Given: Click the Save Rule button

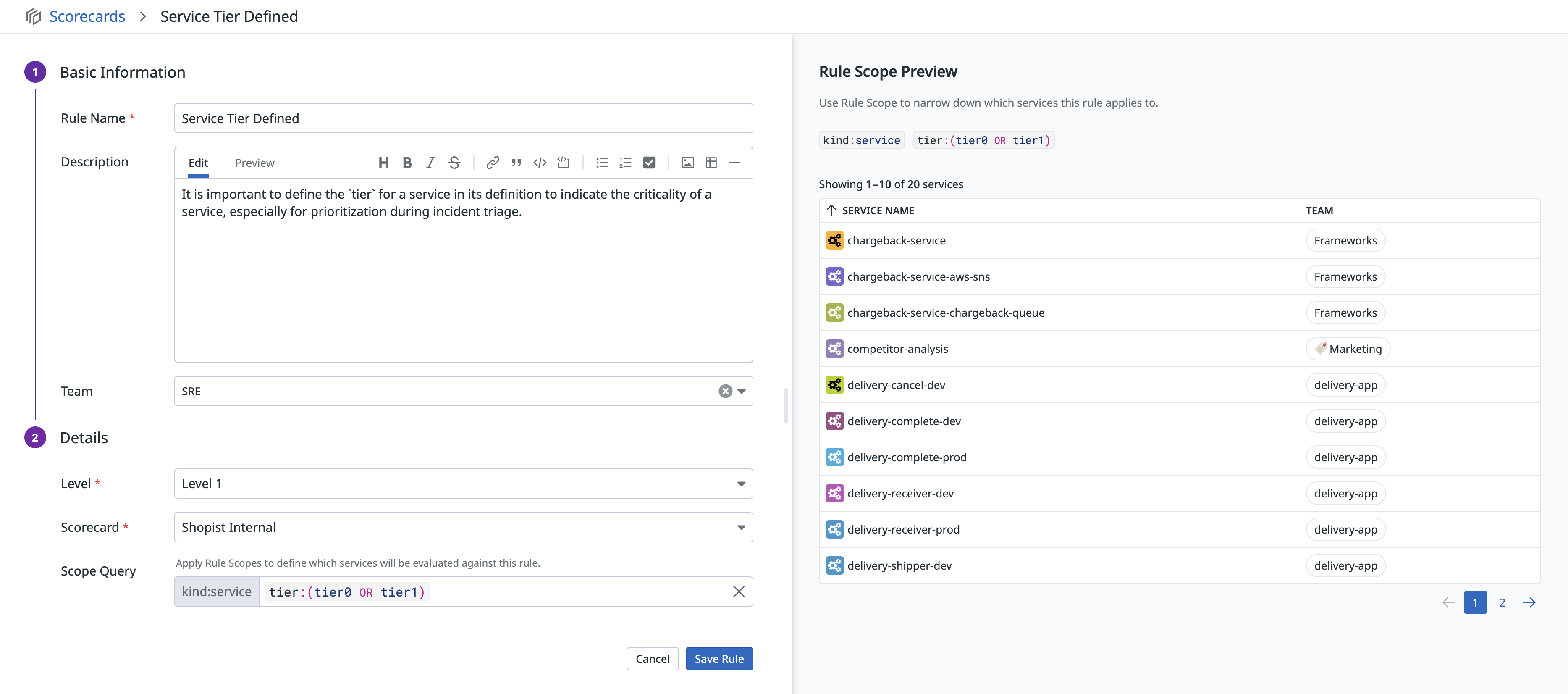Looking at the screenshot, I should point(719,659).
